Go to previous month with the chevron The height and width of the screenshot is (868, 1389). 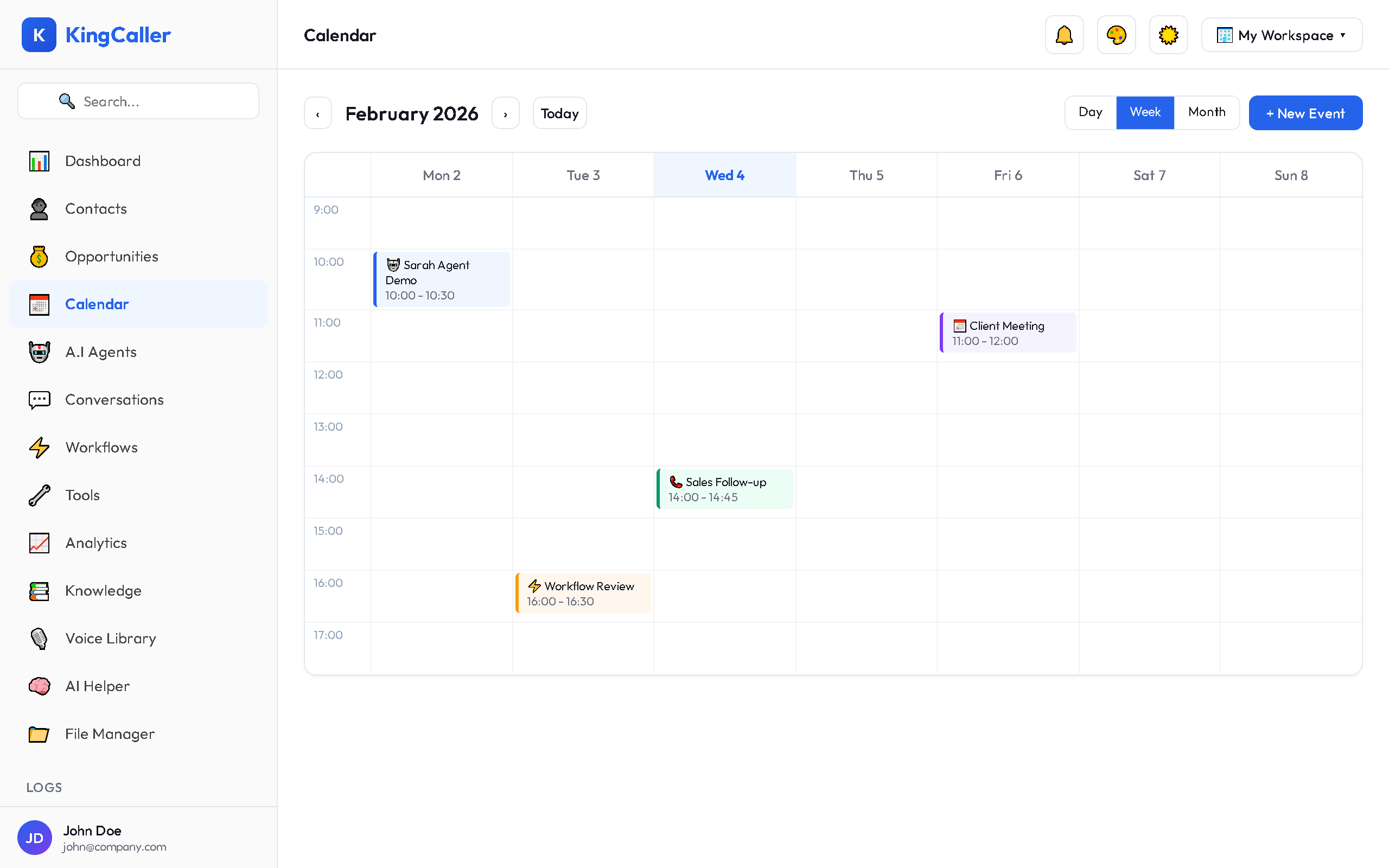318,112
